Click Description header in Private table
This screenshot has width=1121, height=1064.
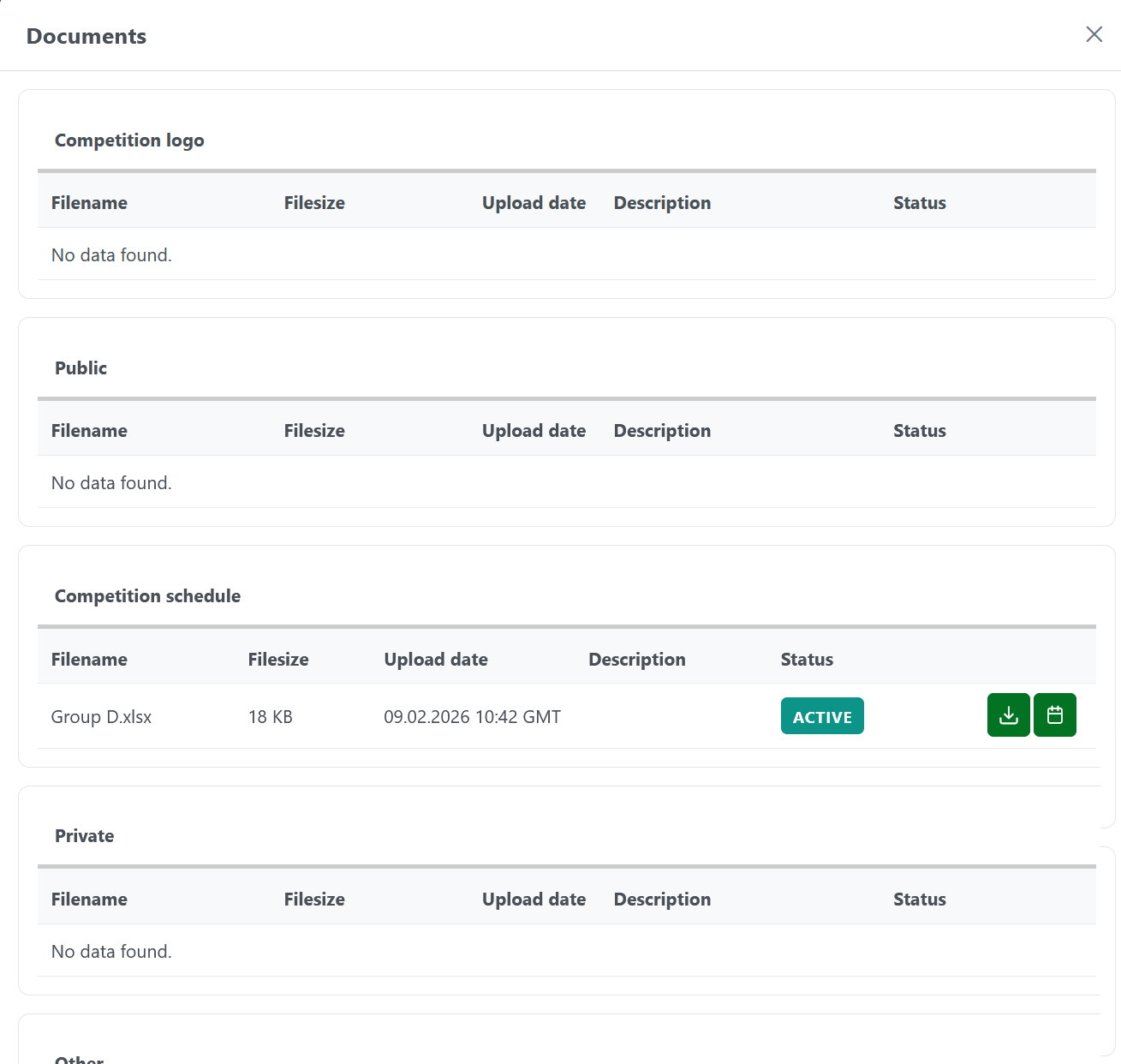click(x=662, y=900)
